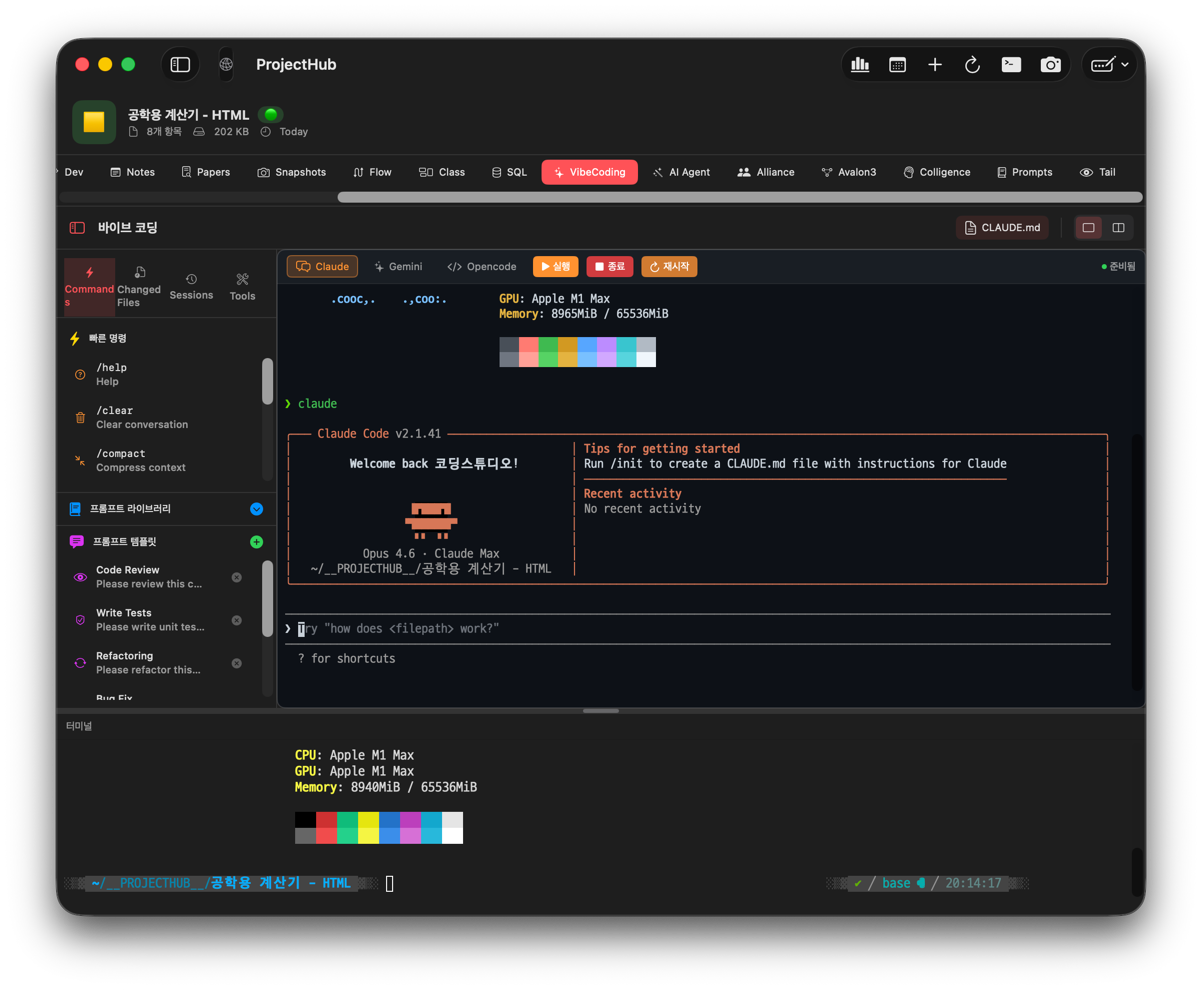This screenshot has height=990, width=1202.
Task: Switch the engine to Gemini
Action: (398, 266)
